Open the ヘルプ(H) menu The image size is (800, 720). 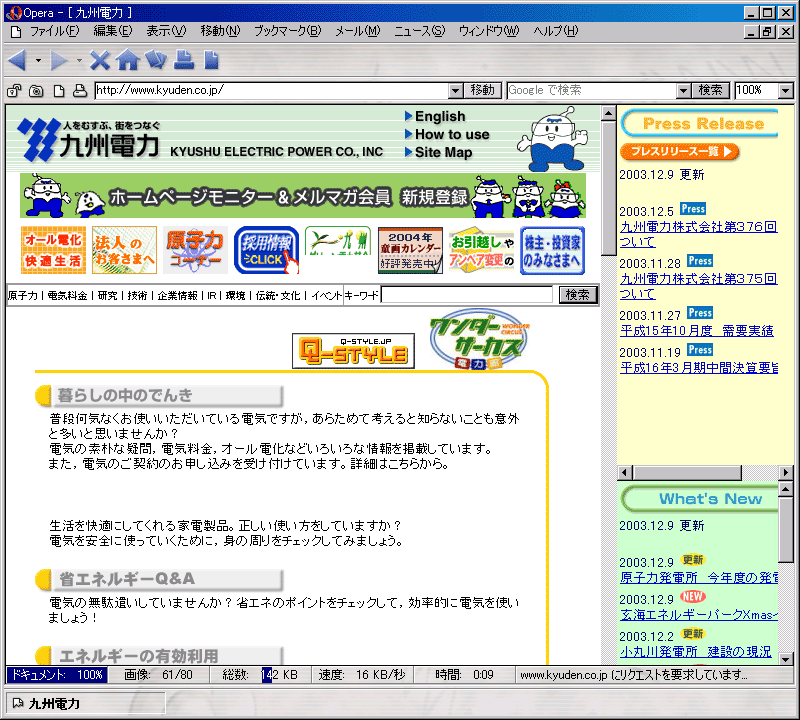(x=556, y=32)
